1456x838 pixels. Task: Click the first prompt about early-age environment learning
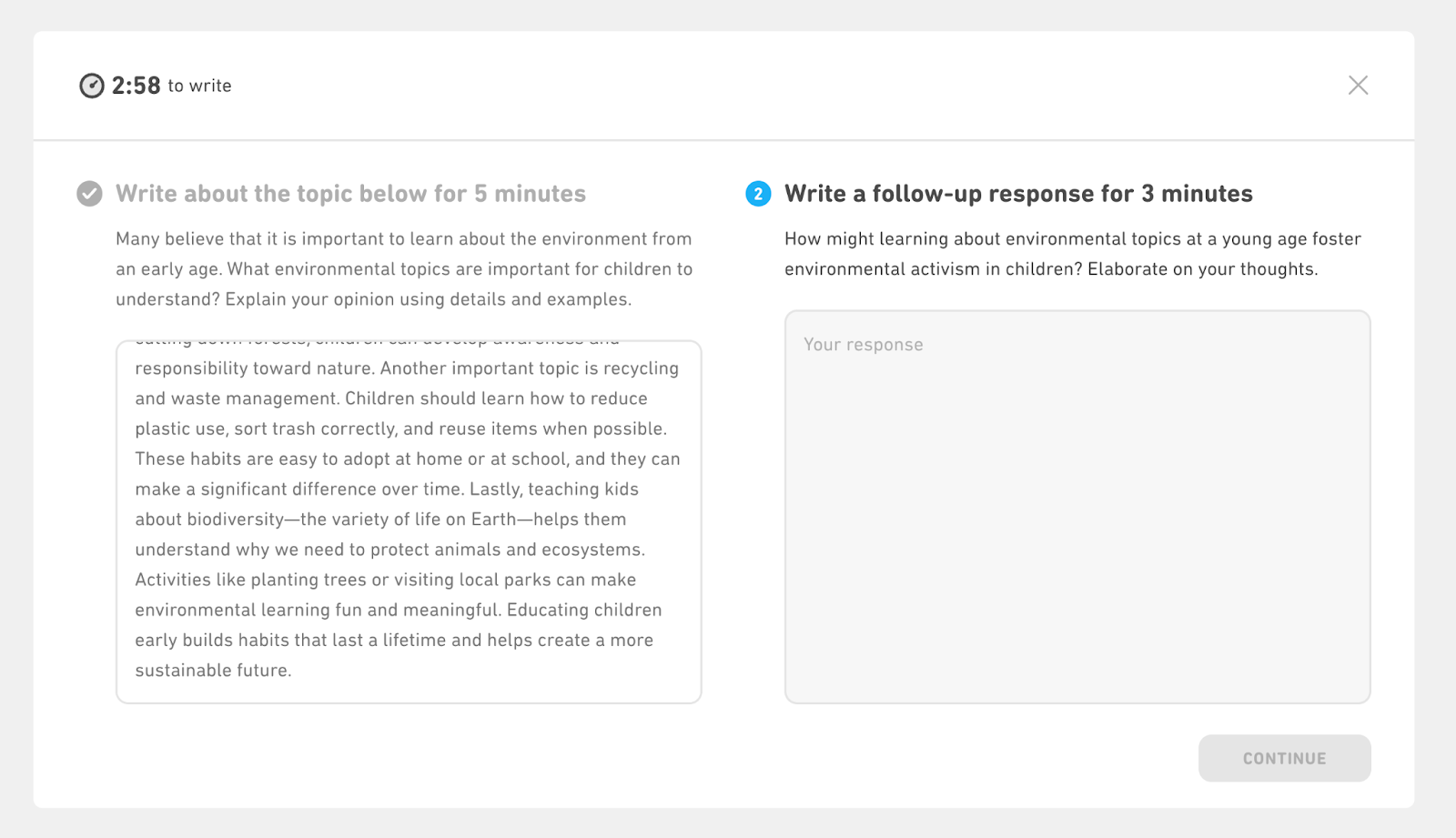(x=404, y=268)
